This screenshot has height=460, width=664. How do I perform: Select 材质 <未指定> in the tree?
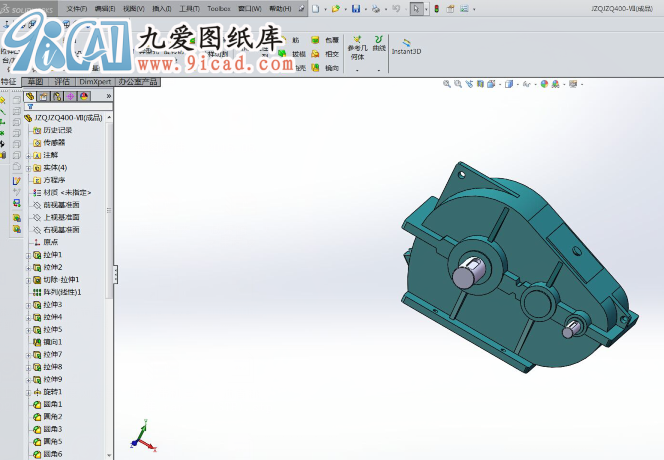pyautogui.click(x=62, y=192)
